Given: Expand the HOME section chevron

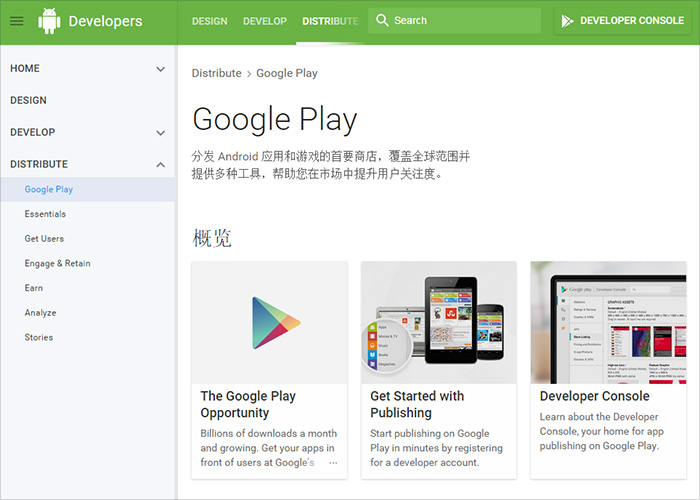Looking at the screenshot, I should click(x=161, y=69).
